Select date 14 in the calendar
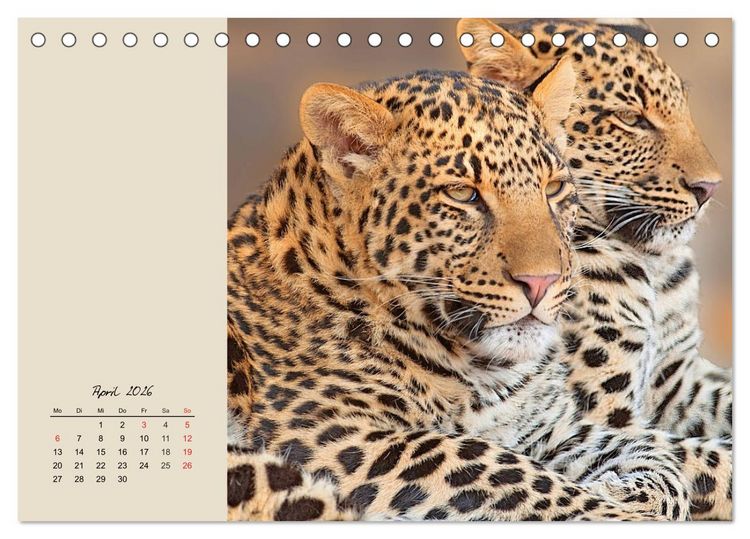This screenshot has height=539, width=750. (79, 452)
